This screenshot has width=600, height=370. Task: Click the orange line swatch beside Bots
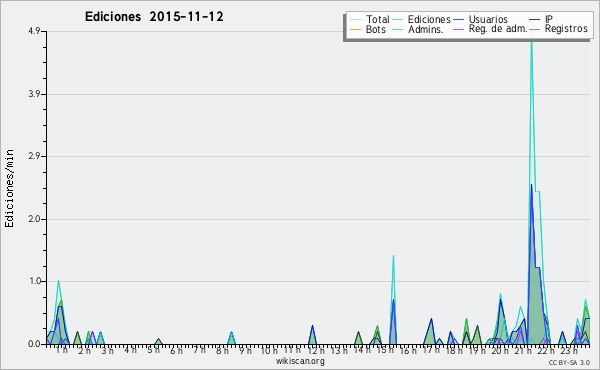355,29
